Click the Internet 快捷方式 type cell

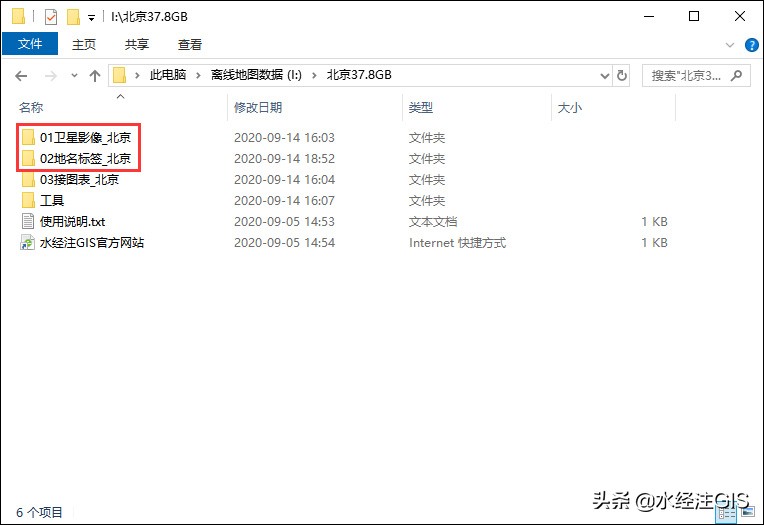pos(458,243)
